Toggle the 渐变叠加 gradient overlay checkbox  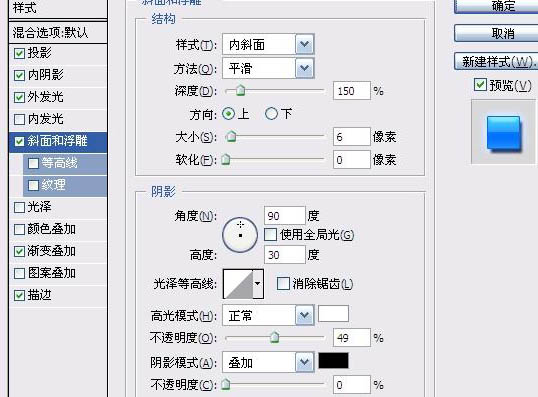(19, 251)
